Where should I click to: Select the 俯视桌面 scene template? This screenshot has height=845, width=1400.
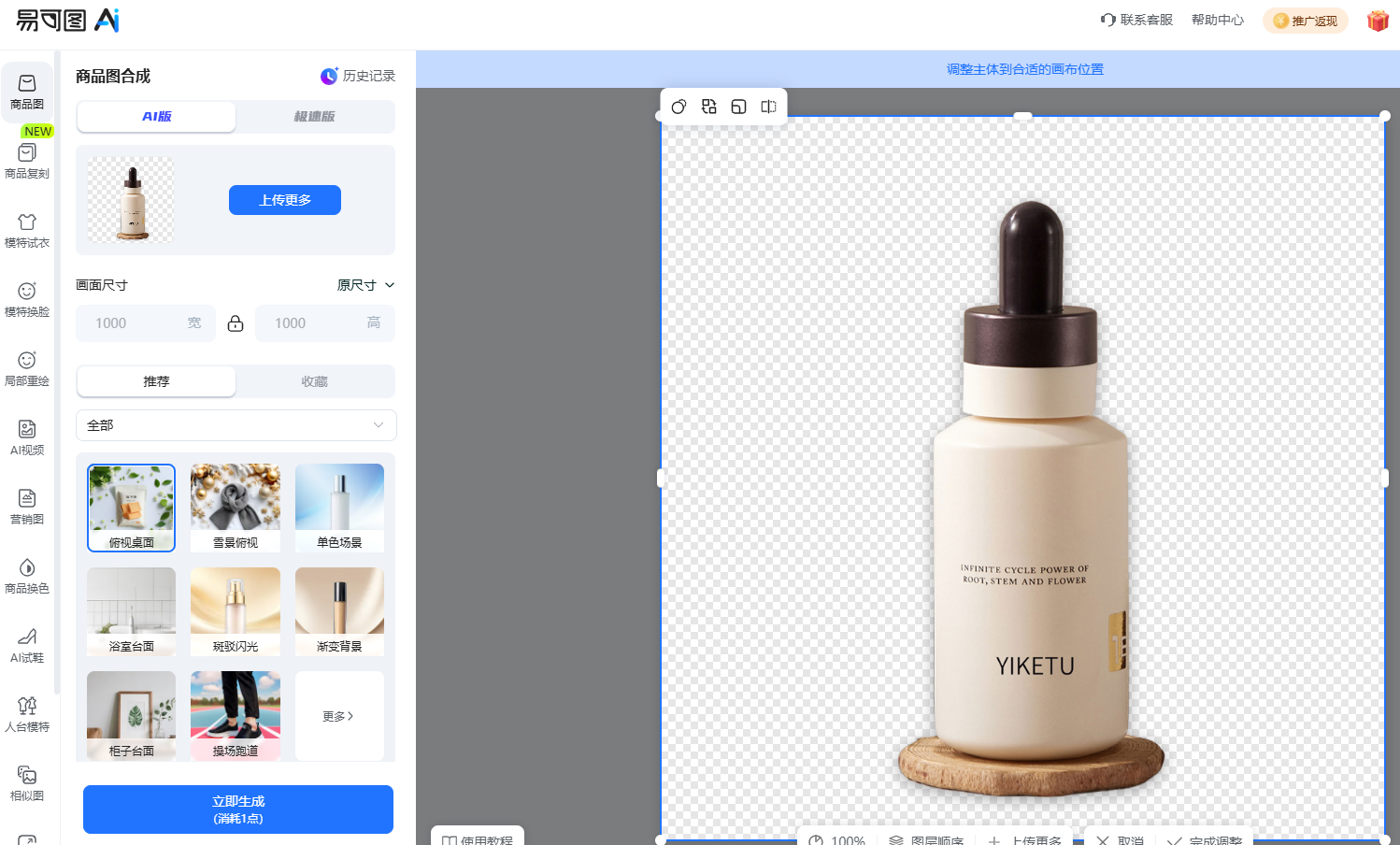(131, 508)
